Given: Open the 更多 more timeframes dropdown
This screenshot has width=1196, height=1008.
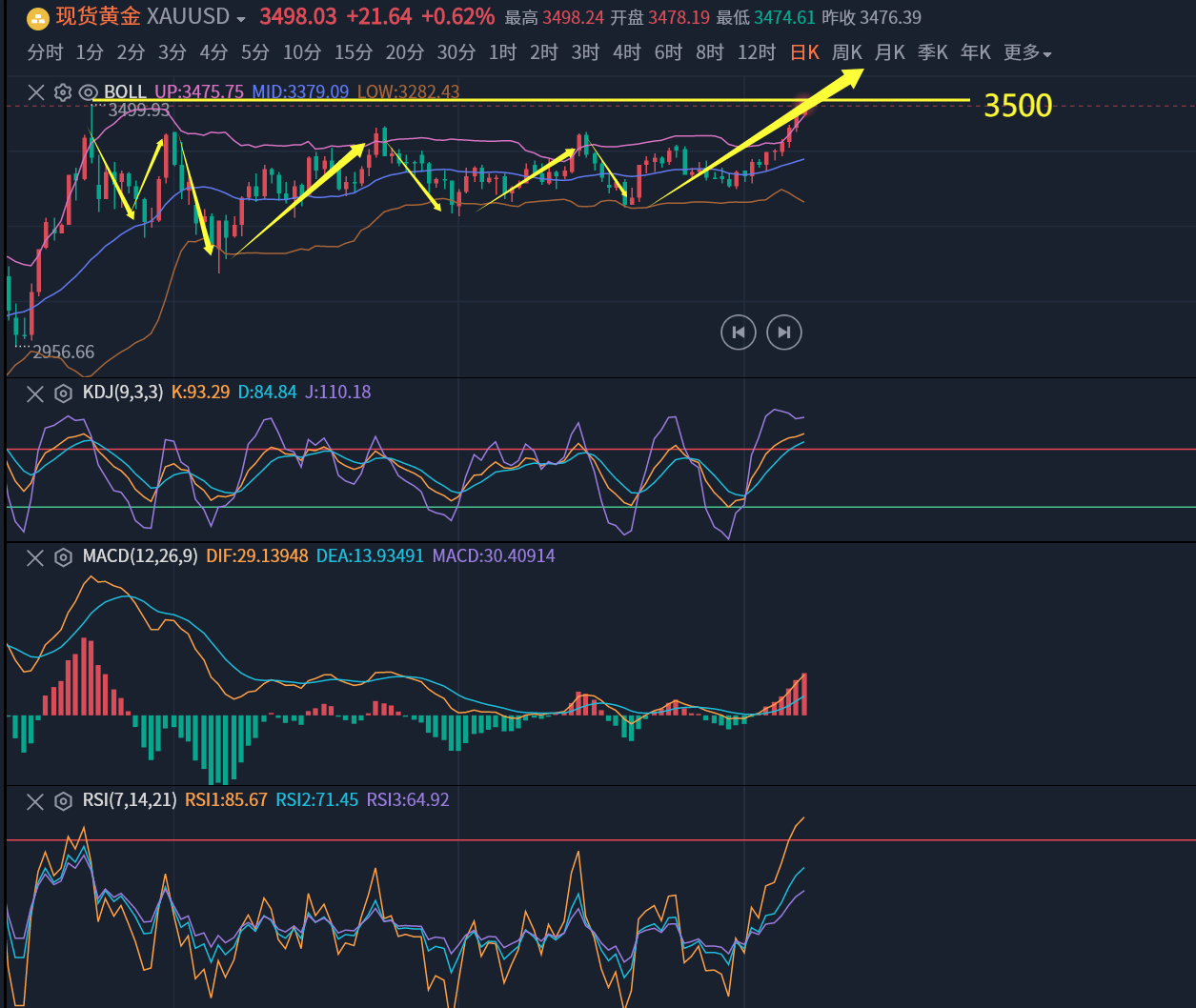Looking at the screenshot, I should click(1028, 52).
